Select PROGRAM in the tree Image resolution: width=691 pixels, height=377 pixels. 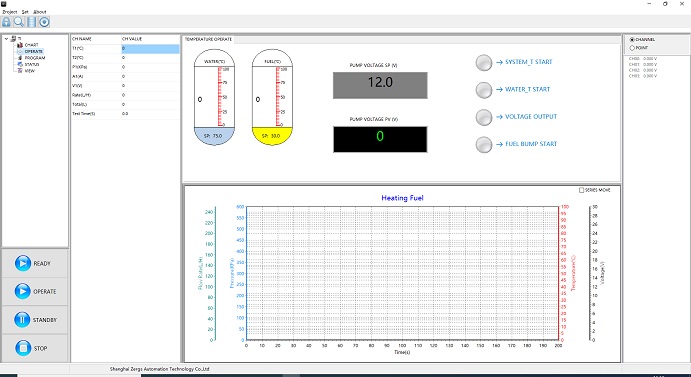click(35, 58)
